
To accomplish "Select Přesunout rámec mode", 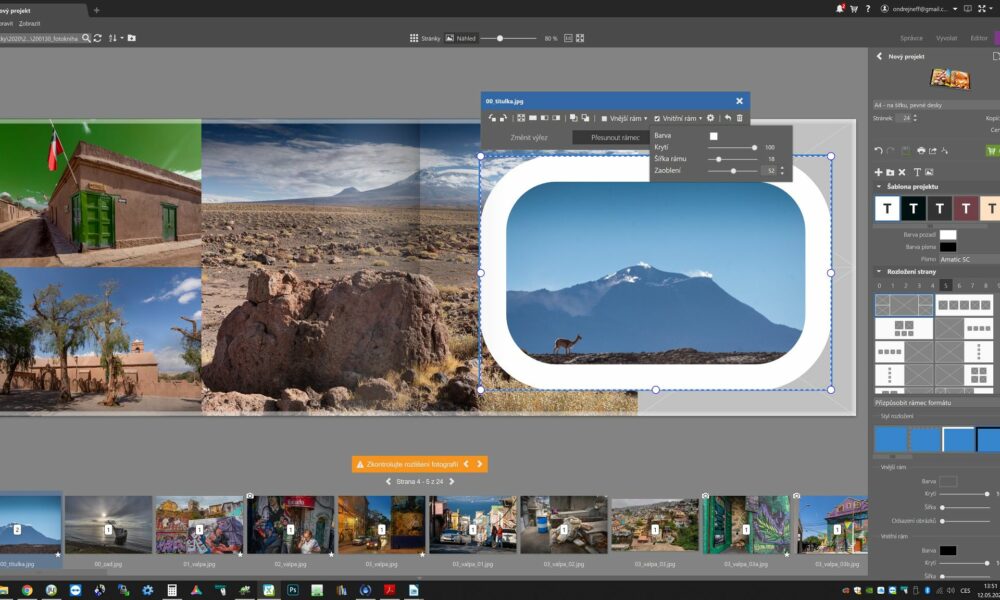I will (611, 138).
